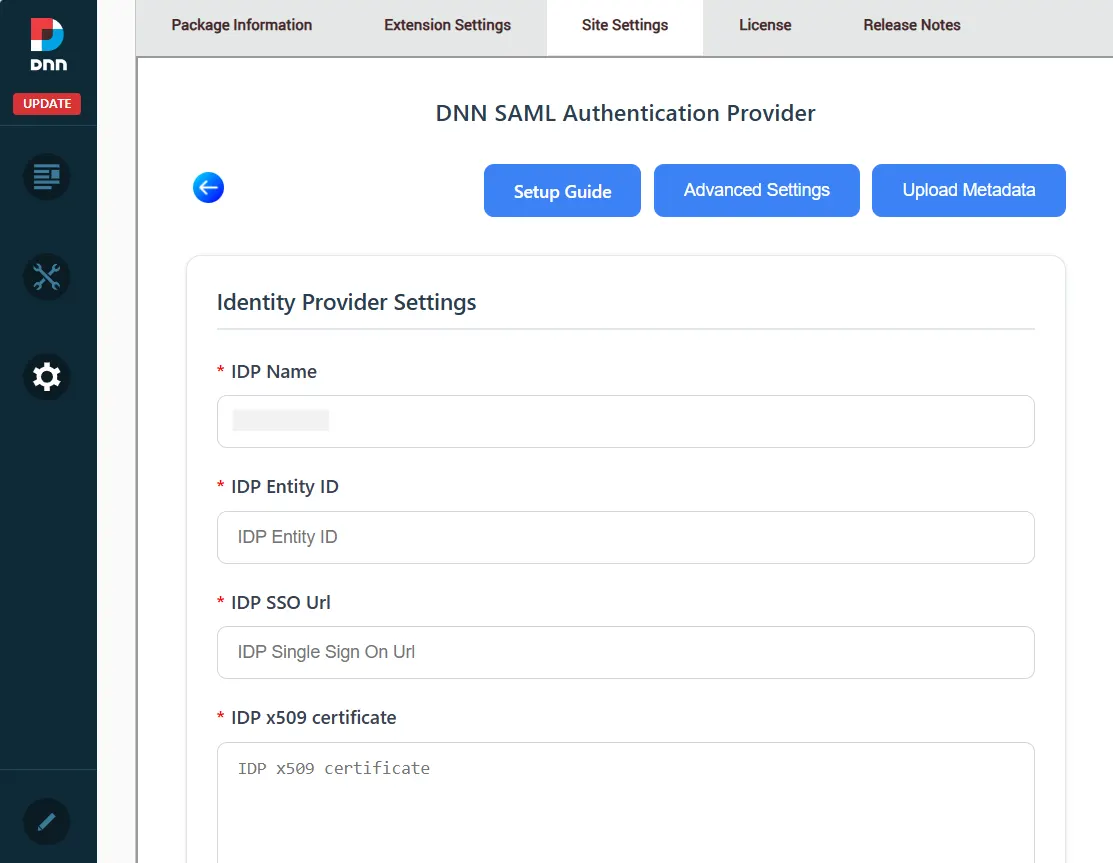The width and height of the screenshot is (1113, 863).
Task: Open Advanced Settings
Action: coord(757,191)
